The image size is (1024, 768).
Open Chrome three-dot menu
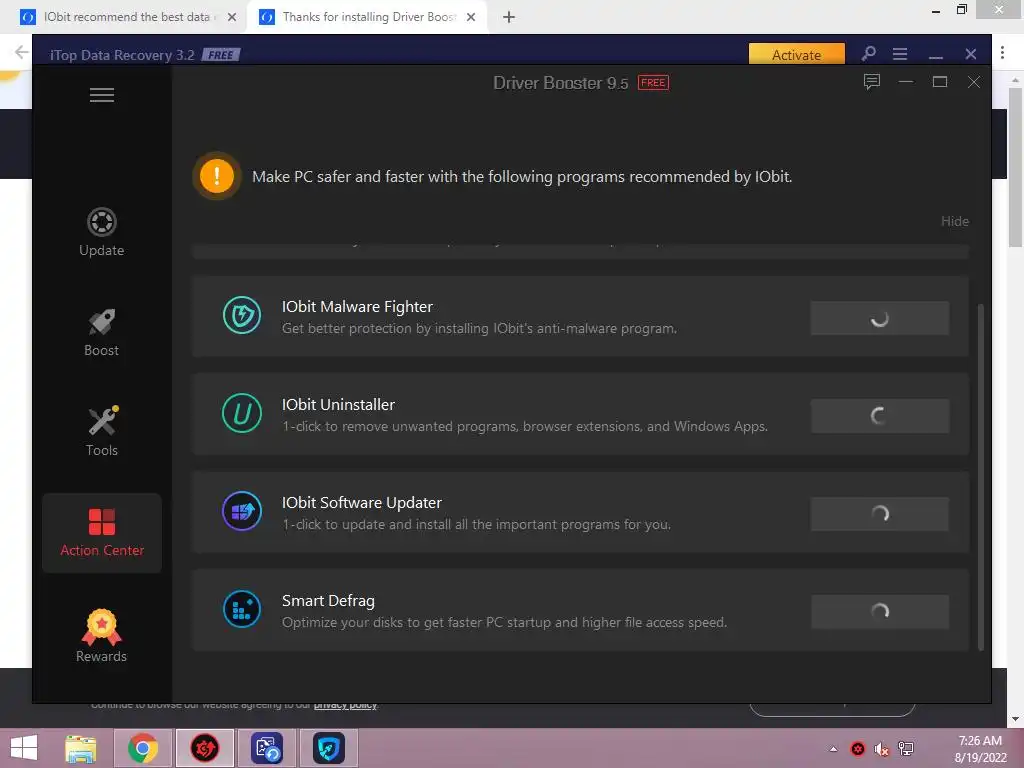1002,52
